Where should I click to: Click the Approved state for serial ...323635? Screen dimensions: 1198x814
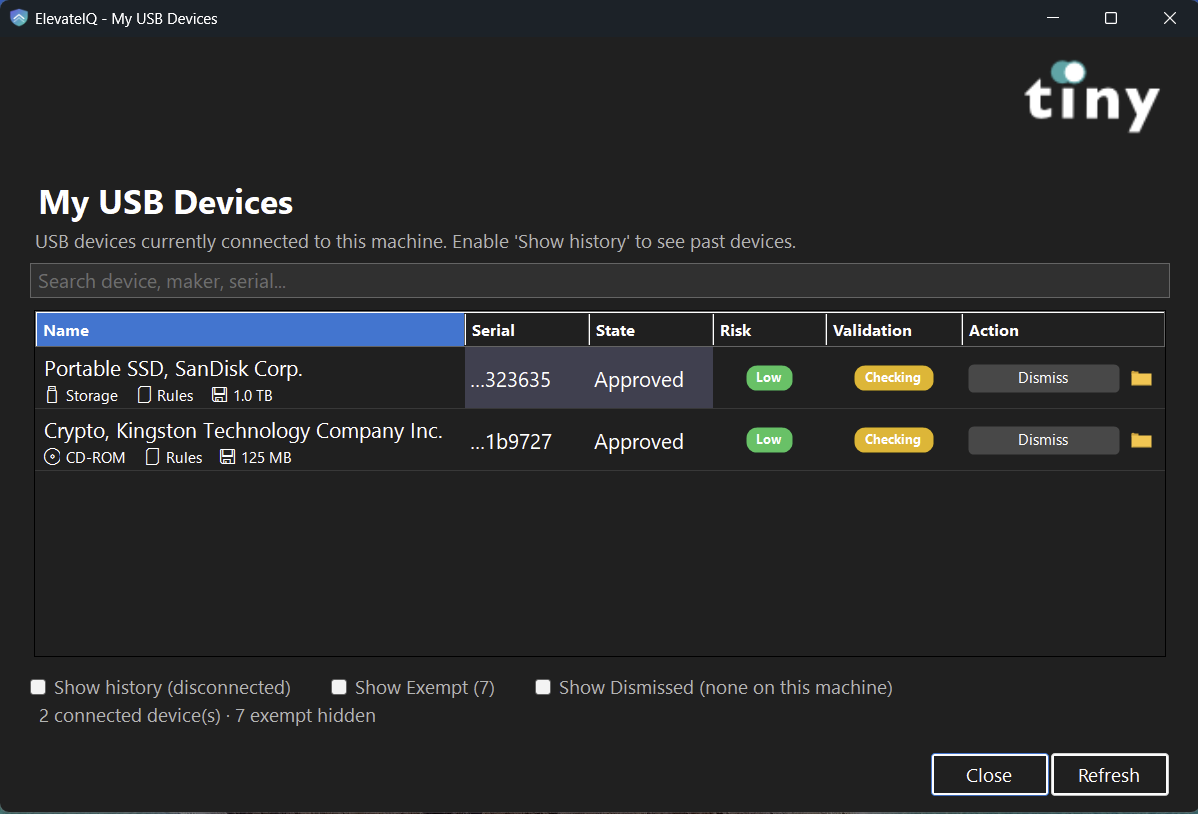[639, 380]
